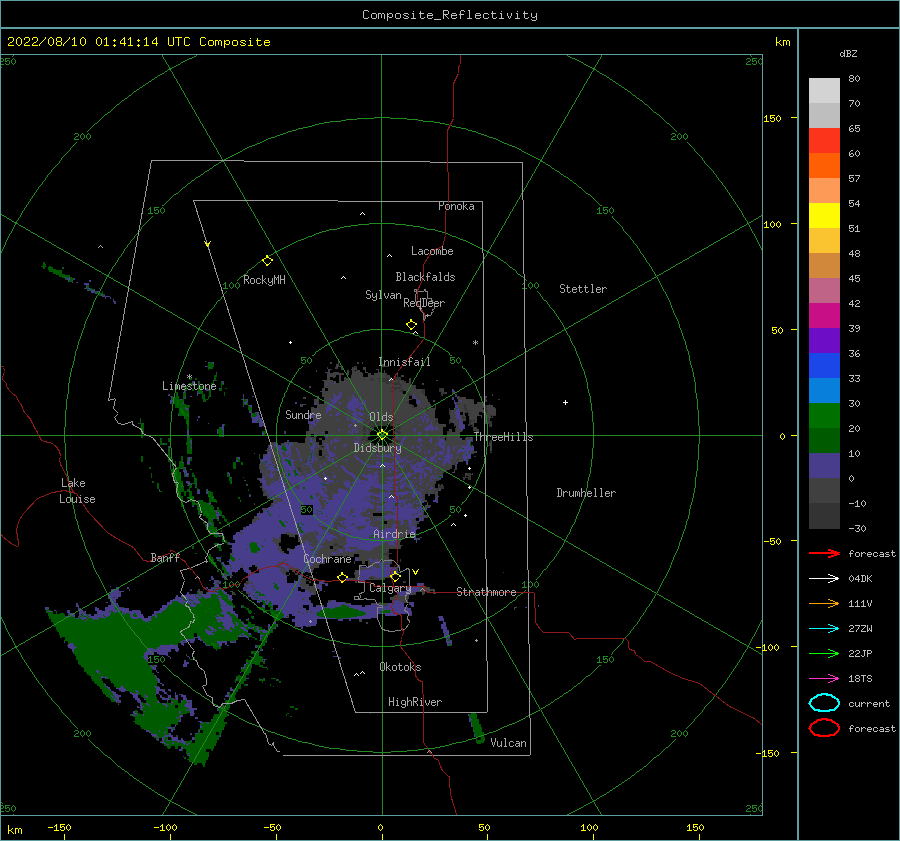Click the Ponoka city label
Viewport: 900px width, 841px height.
[456, 206]
